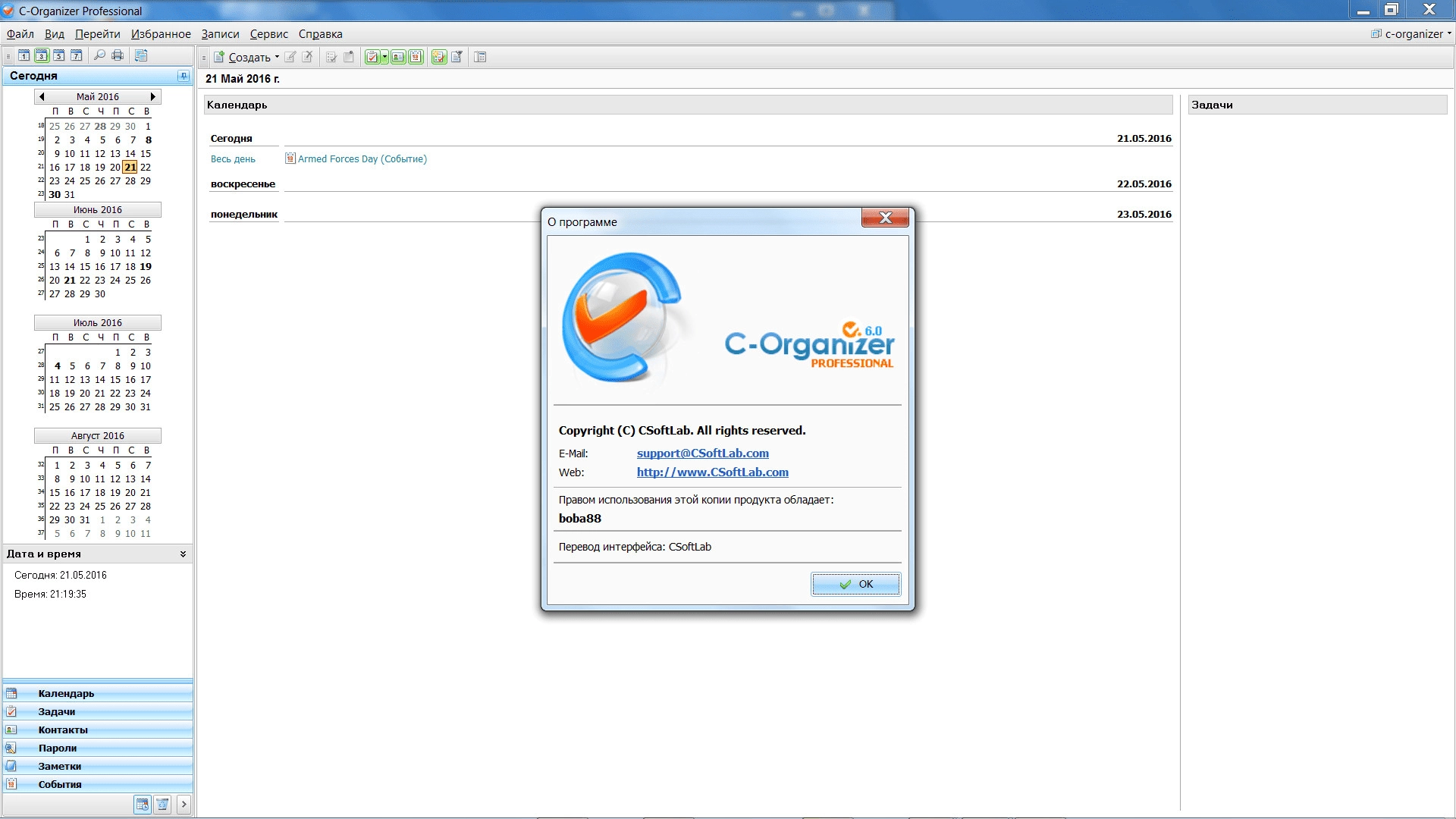The height and width of the screenshot is (819, 1456).
Task: Click the Август 2016 month header
Action: coord(97,436)
